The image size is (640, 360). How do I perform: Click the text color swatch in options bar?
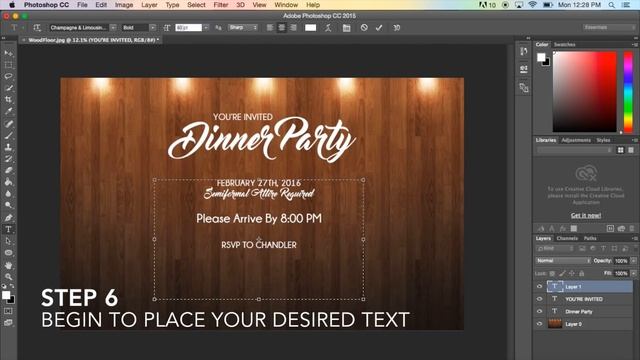[311, 28]
